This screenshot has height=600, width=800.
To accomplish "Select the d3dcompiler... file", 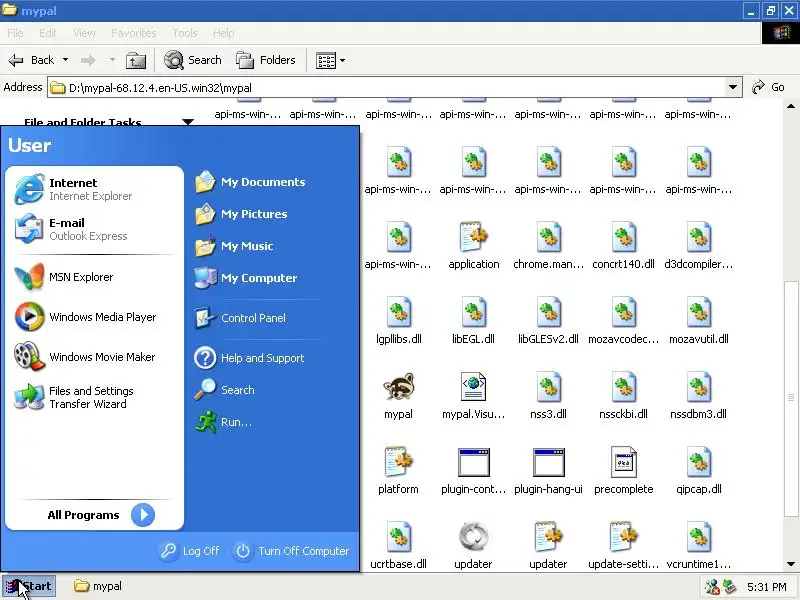I will pyautogui.click(x=698, y=246).
